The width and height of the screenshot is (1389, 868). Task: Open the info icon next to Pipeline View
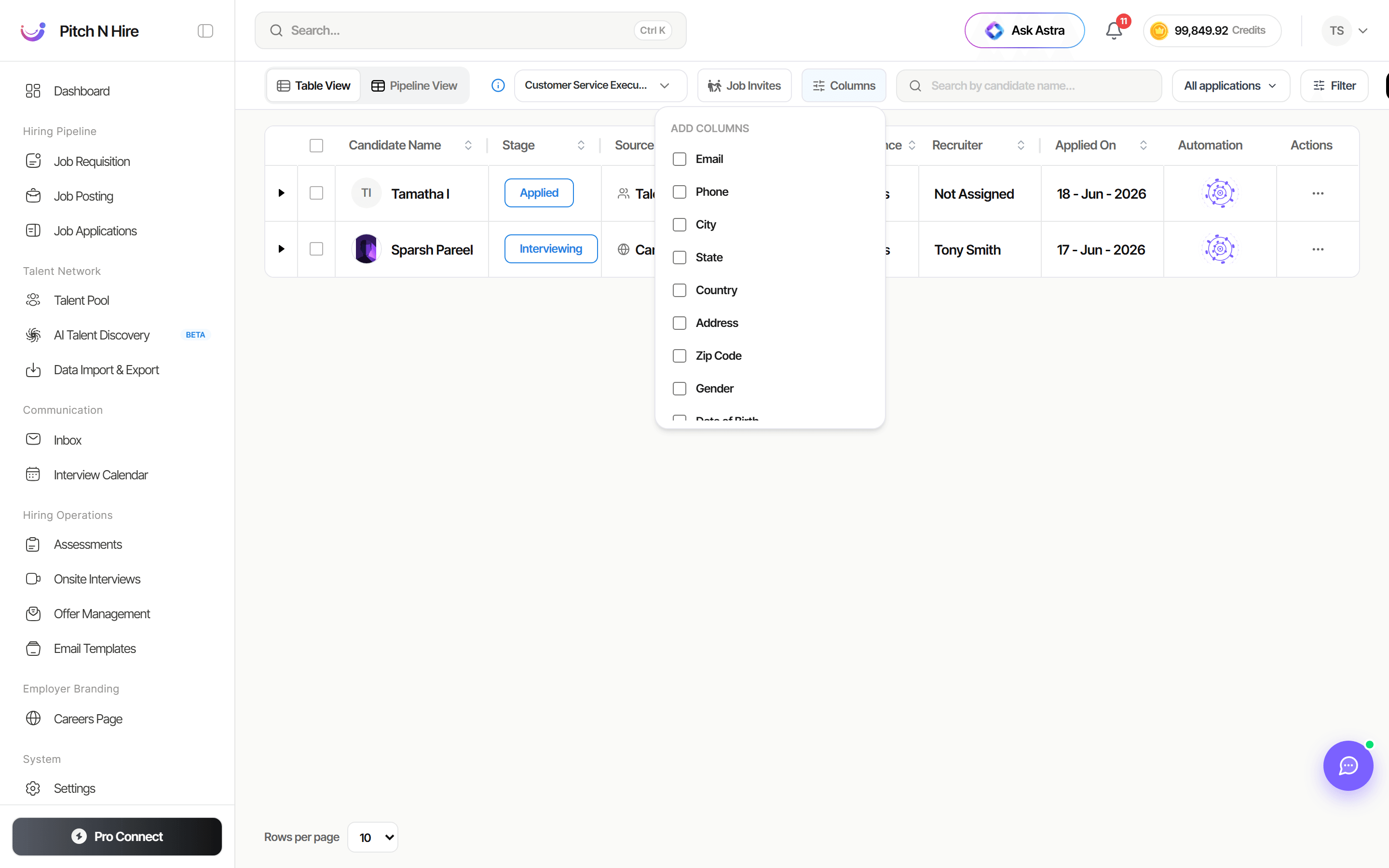tap(498, 85)
